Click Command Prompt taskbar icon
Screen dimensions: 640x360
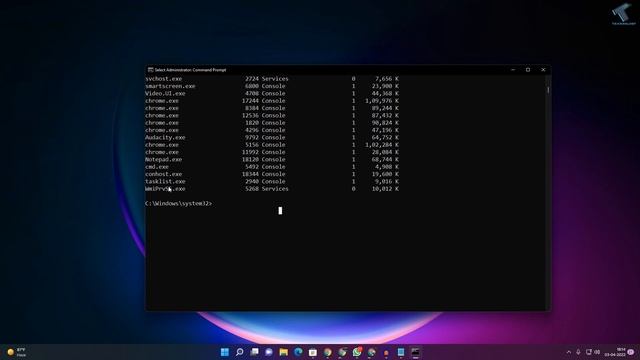pos(416,352)
